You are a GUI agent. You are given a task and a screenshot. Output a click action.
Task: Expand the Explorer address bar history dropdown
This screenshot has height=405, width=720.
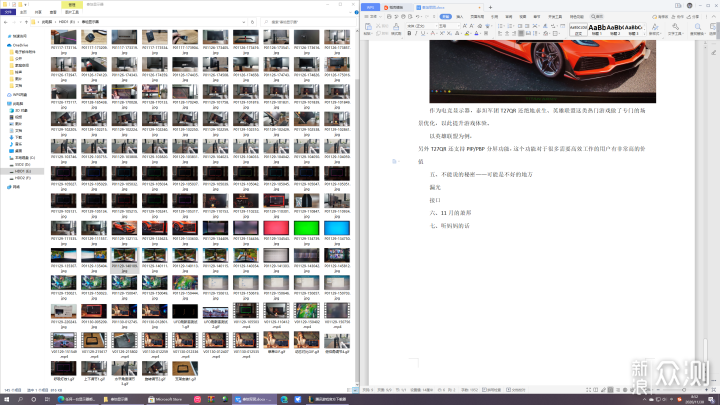click(x=243, y=22)
